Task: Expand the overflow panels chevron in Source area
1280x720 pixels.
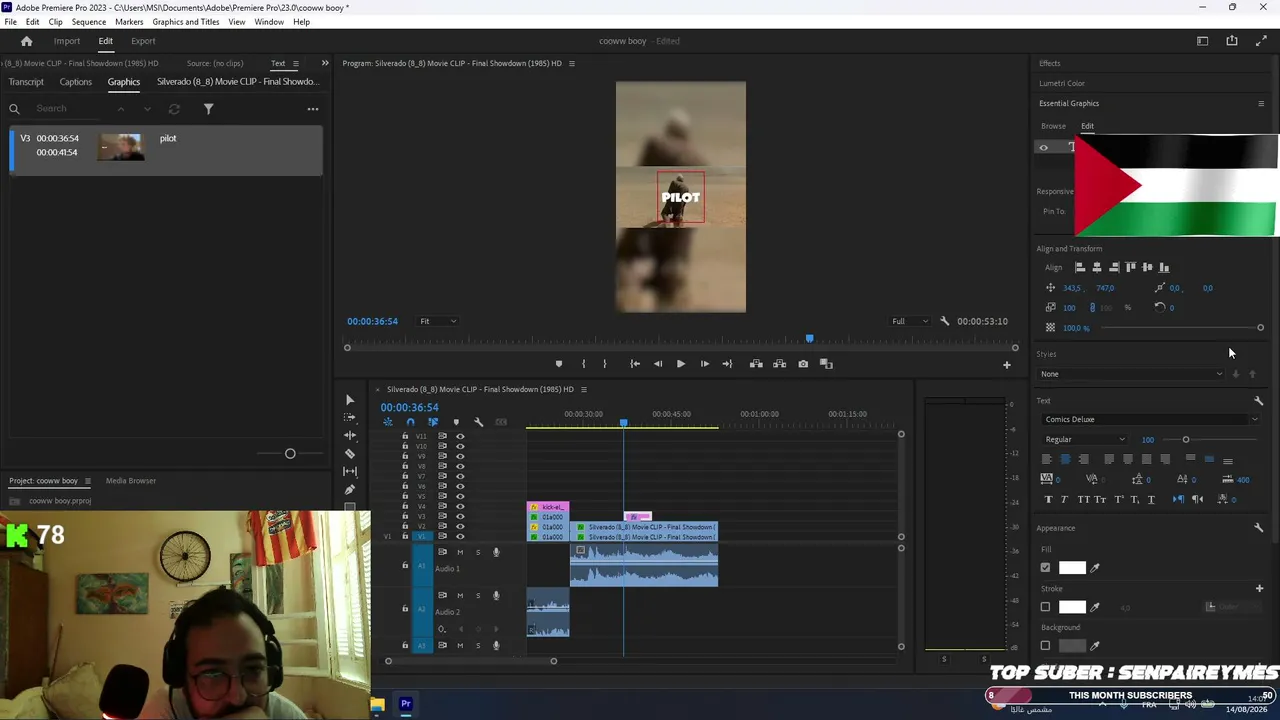Action: click(324, 63)
